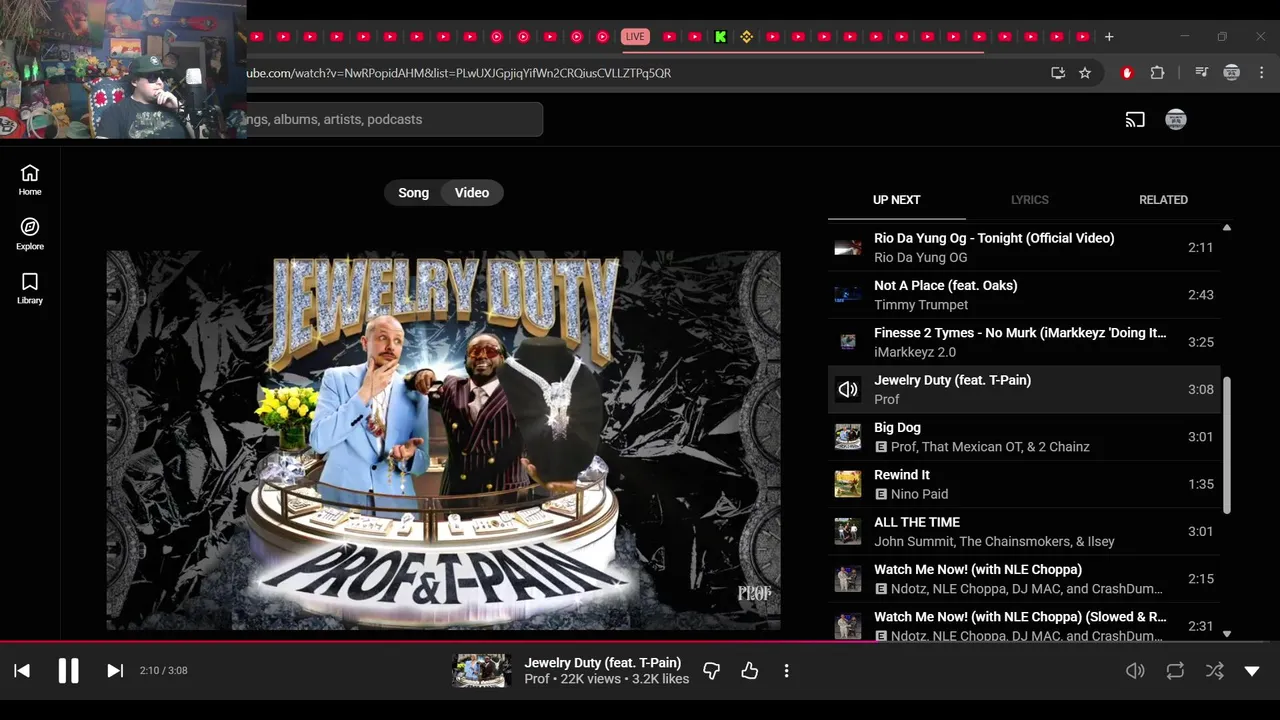Skip to next track
Screen dimensions: 1280x720
click(115, 671)
